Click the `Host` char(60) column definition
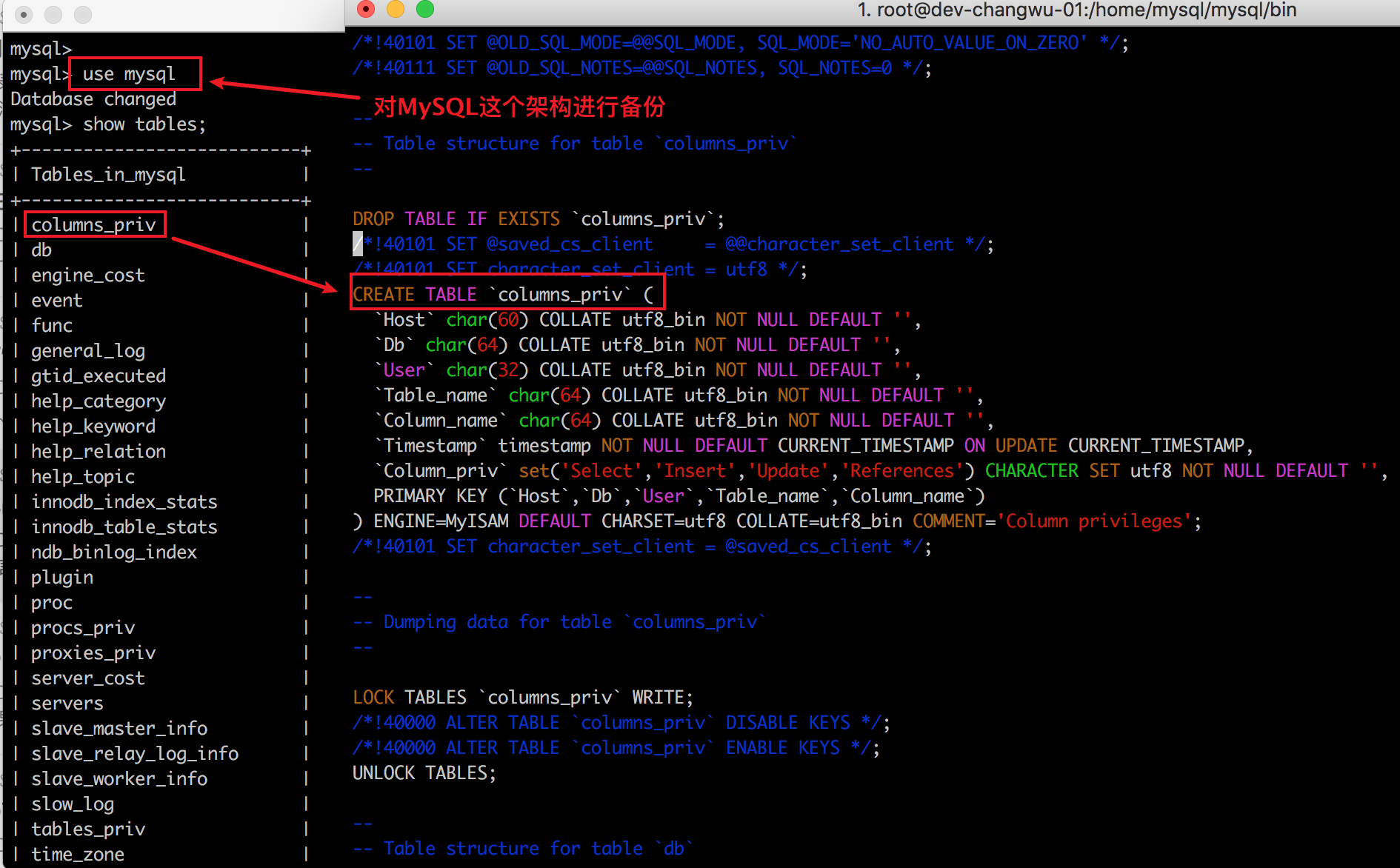Screen dimensions: 1400x868 click(648, 320)
